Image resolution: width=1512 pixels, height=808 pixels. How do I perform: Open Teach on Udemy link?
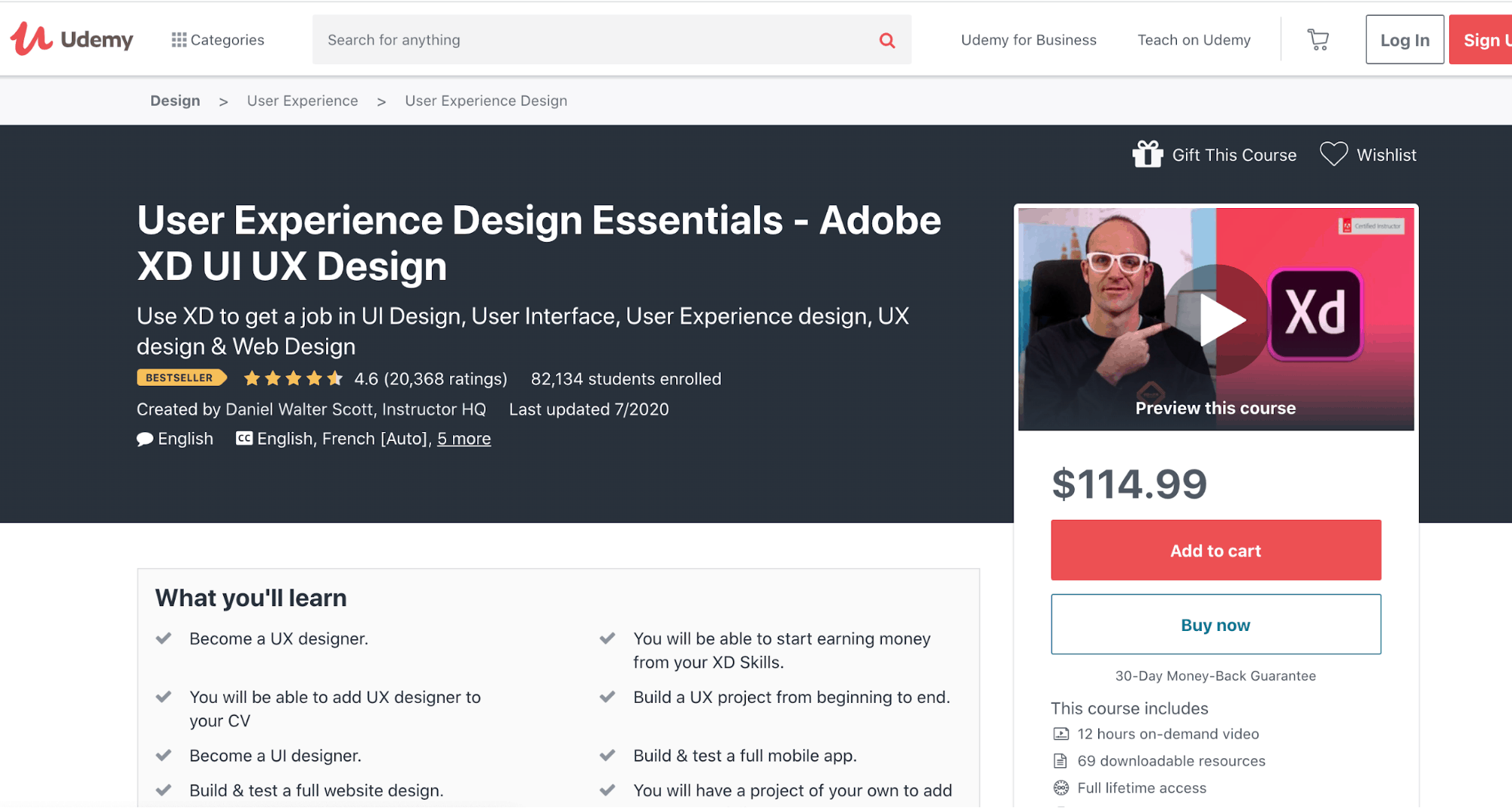coord(1194,40)
